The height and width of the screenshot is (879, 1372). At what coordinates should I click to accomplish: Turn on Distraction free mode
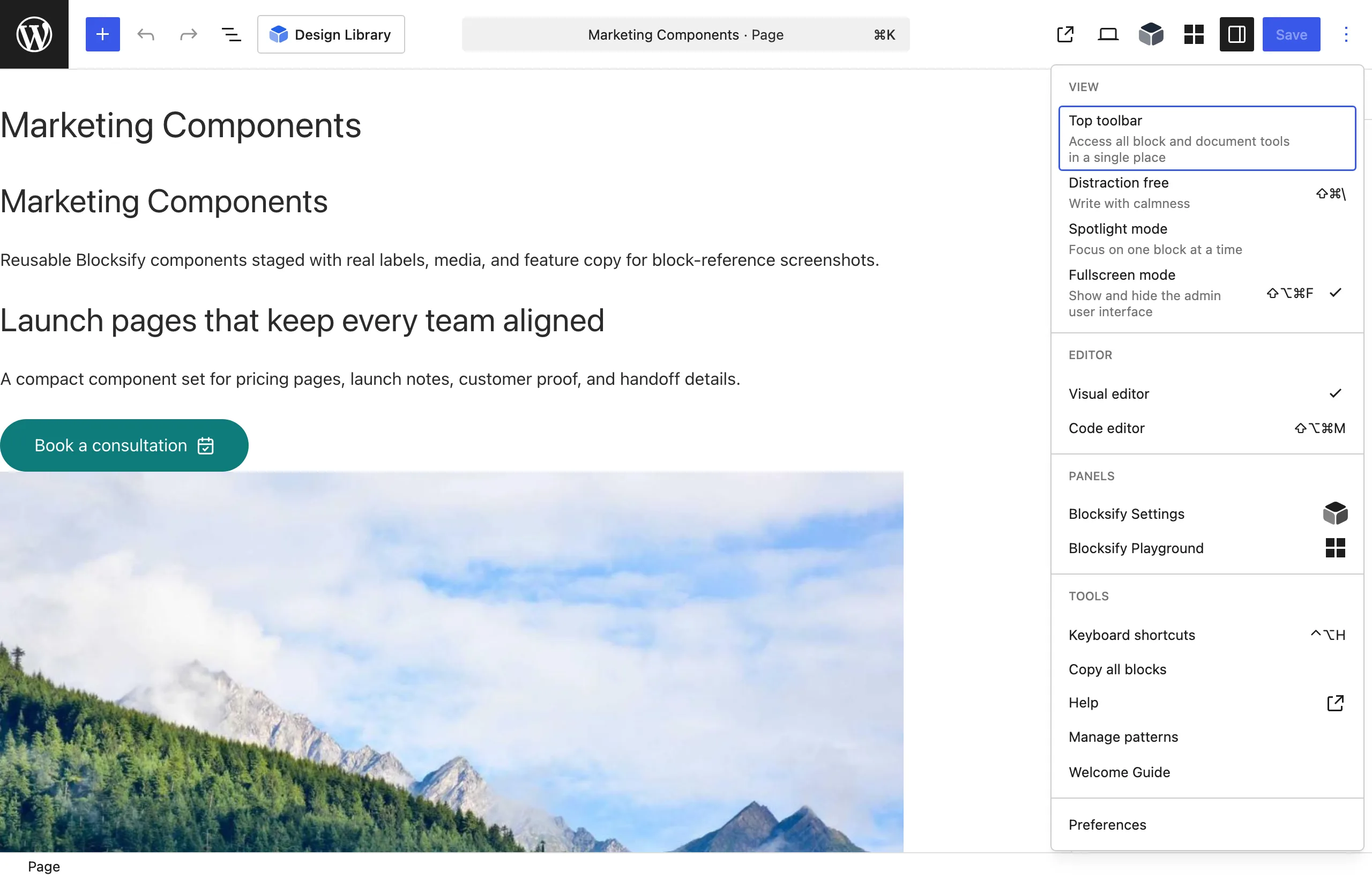coord(1207,193)
